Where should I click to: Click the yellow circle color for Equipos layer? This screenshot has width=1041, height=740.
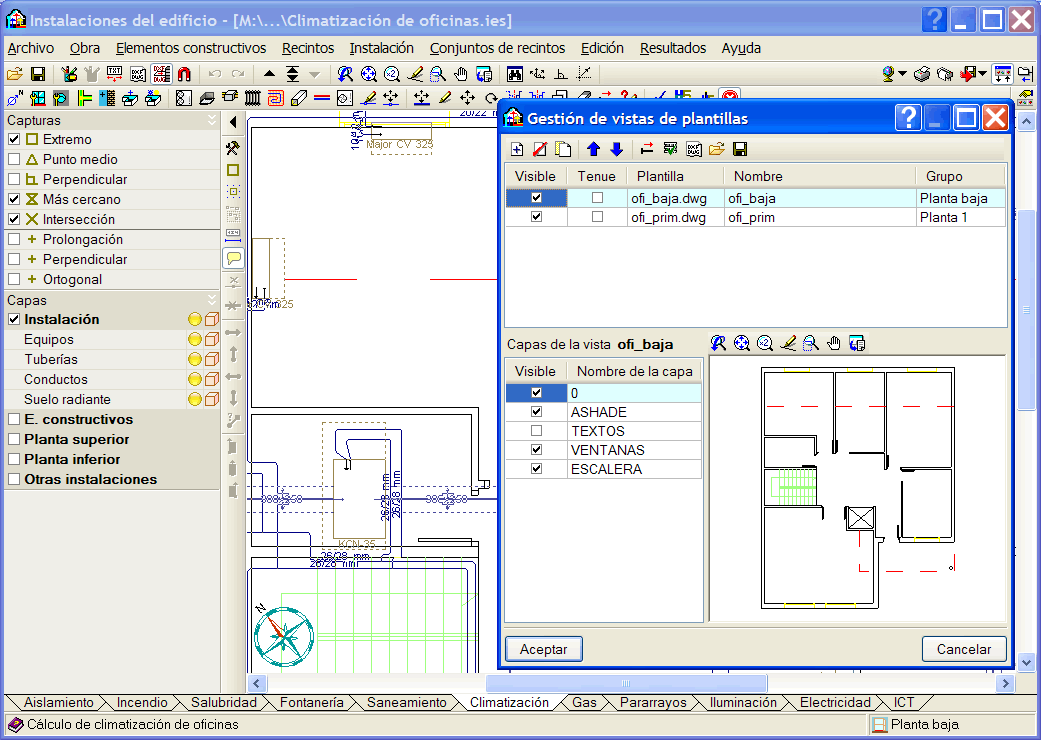[x=195, y=339]
